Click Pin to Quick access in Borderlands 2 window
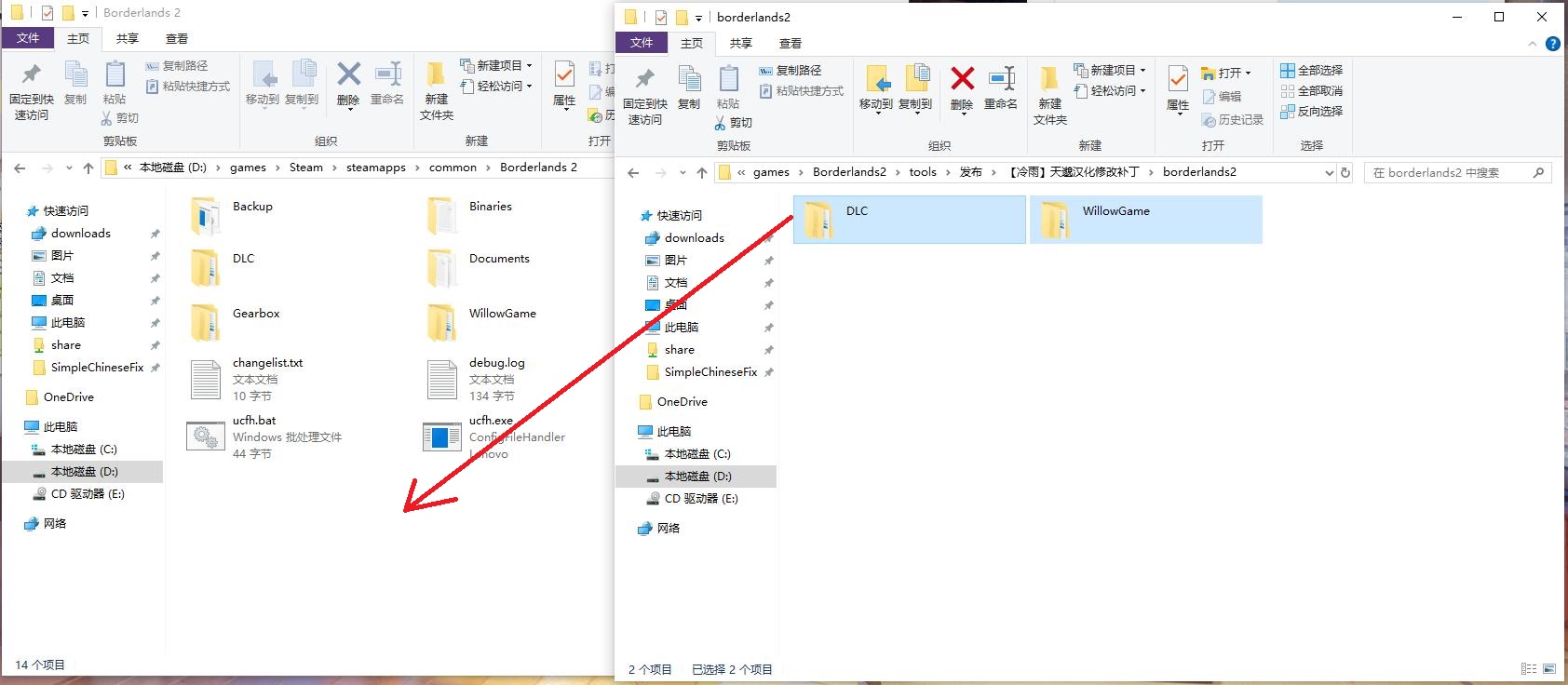 click(32, 91)
